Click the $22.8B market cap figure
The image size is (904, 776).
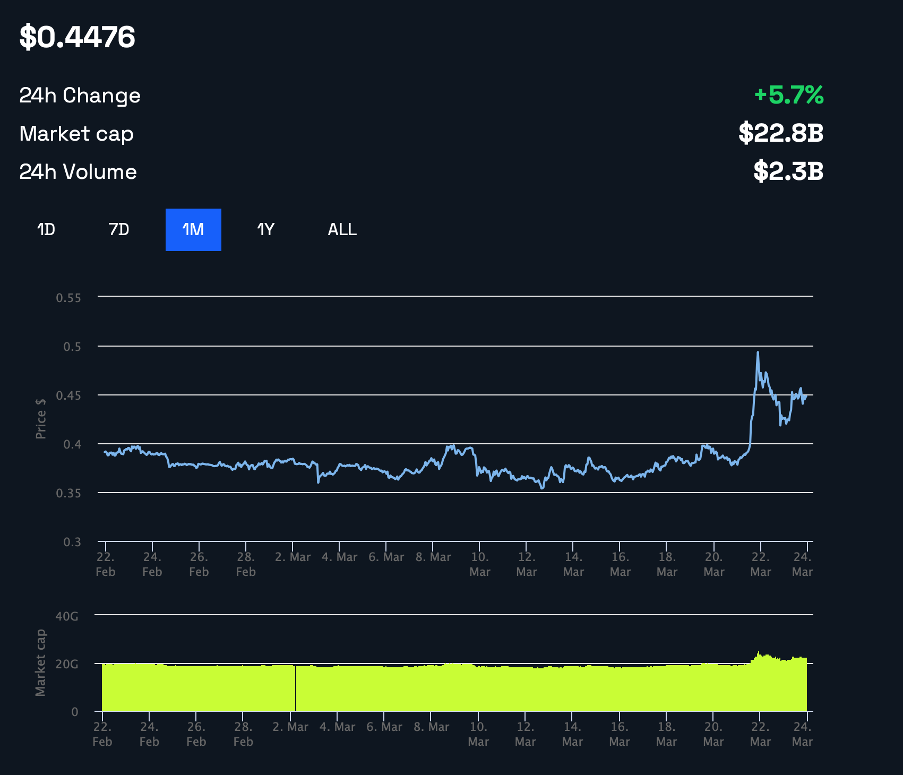(x=781, y=133)
